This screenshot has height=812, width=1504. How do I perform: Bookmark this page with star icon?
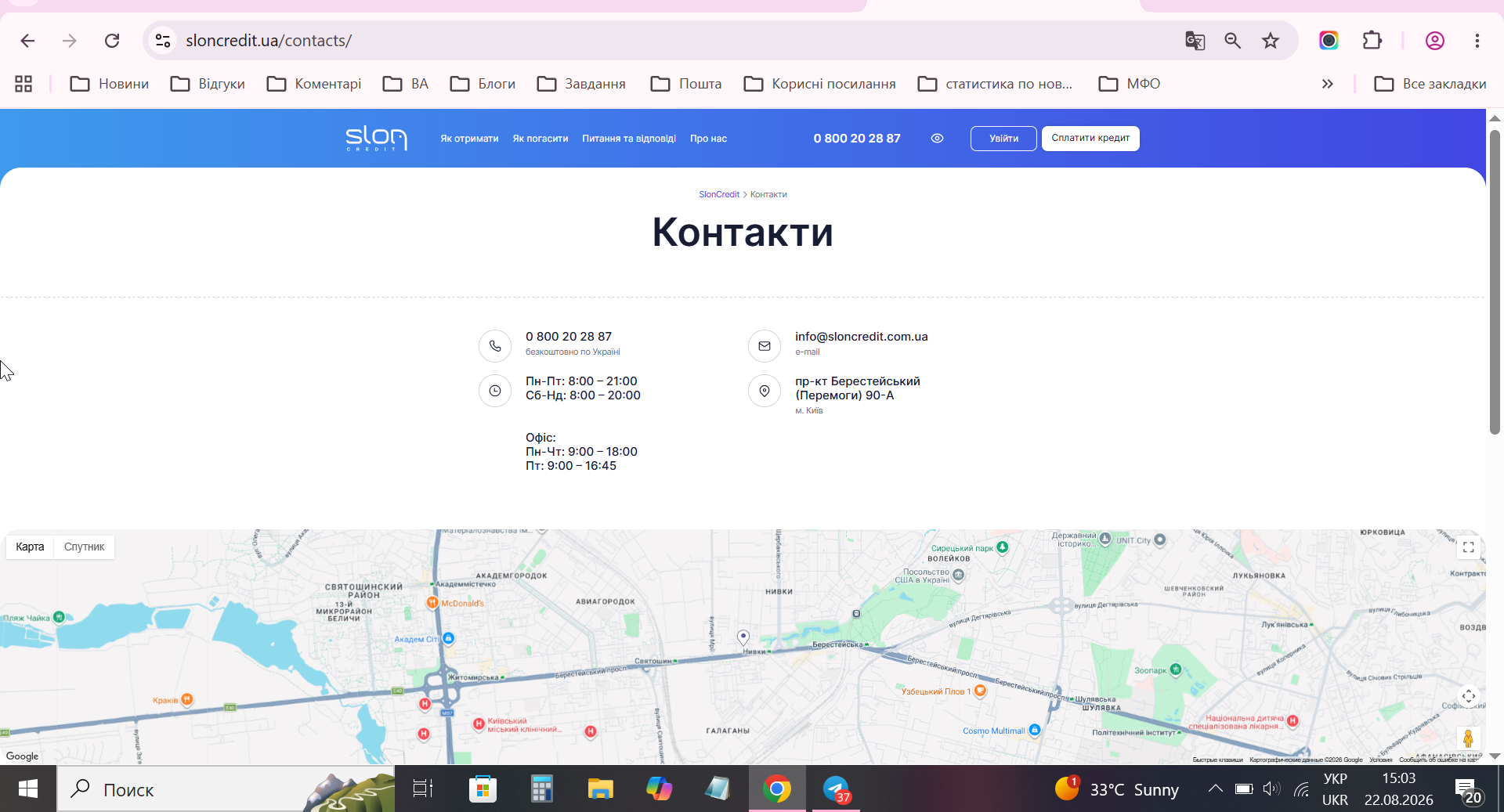[x=1271, y=41]
